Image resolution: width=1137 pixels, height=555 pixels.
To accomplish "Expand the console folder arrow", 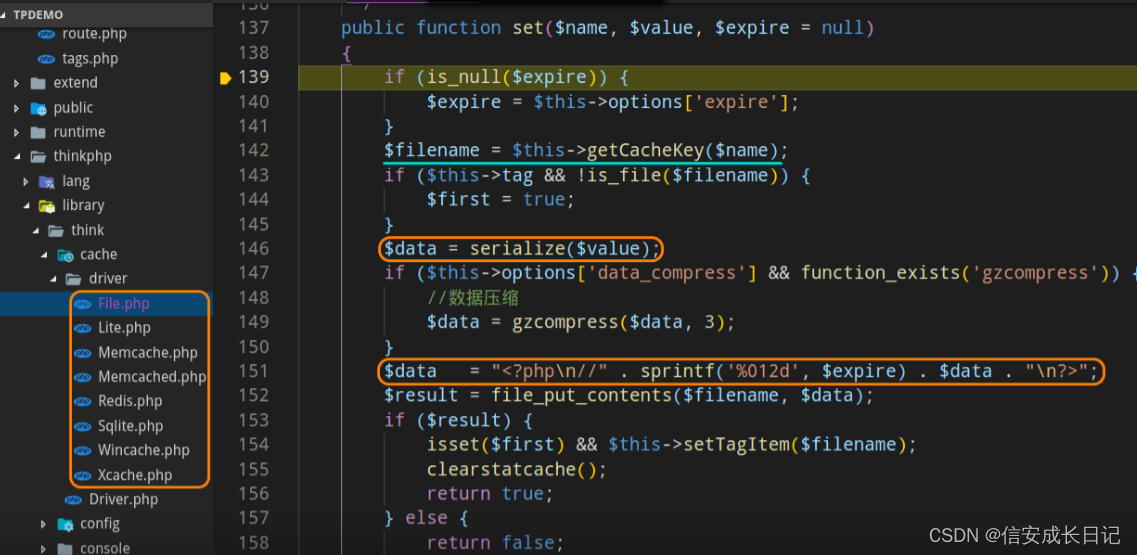I will [44, 548].
